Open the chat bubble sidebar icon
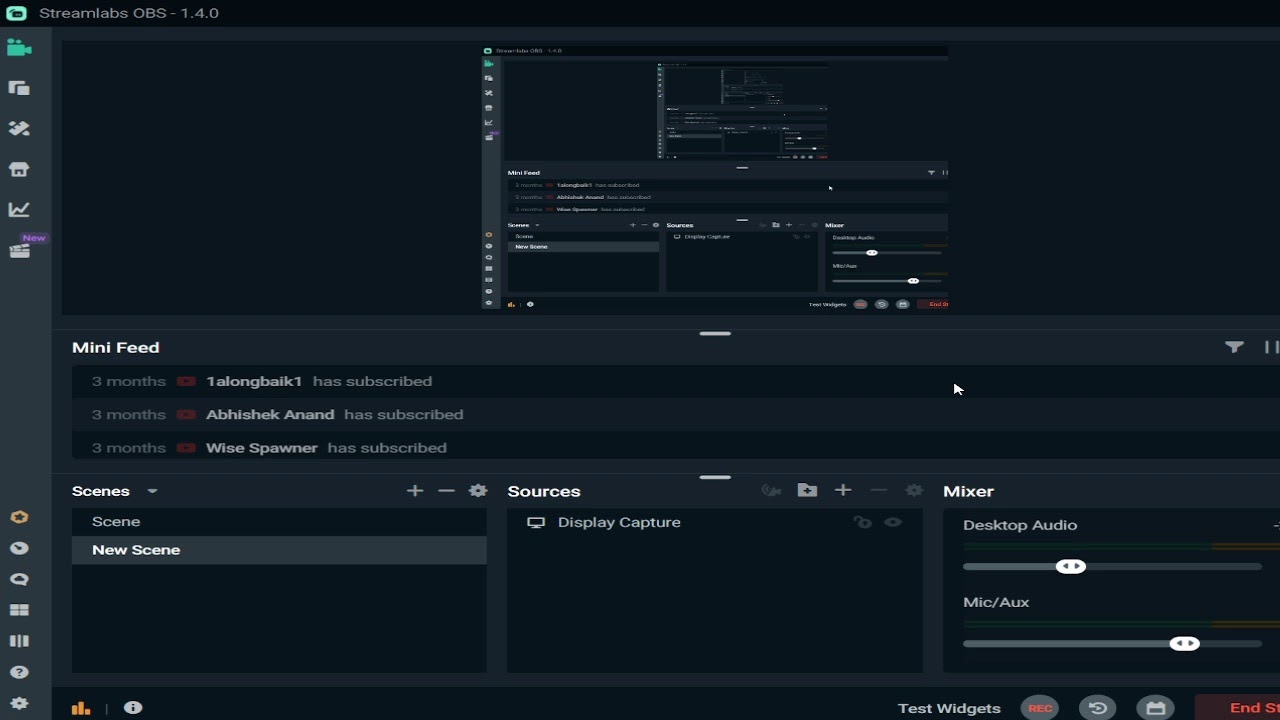Screen dimensions: 1280x720 [19, 579]
